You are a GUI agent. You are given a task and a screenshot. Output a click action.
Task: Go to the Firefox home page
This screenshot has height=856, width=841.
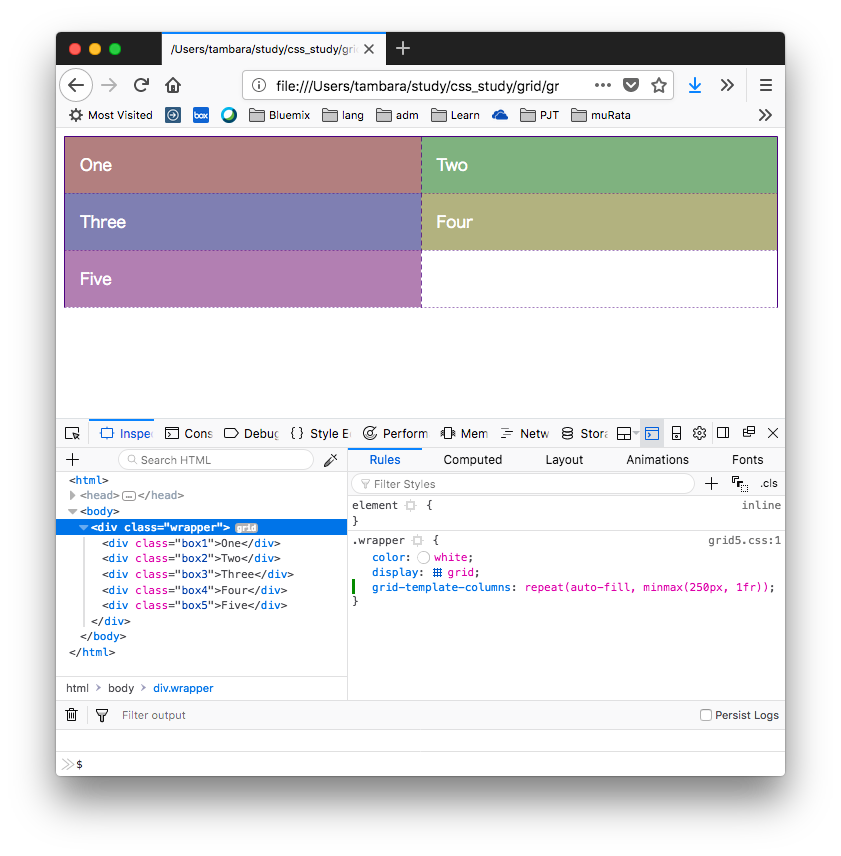pyautogui.click(x=173, y=85)
